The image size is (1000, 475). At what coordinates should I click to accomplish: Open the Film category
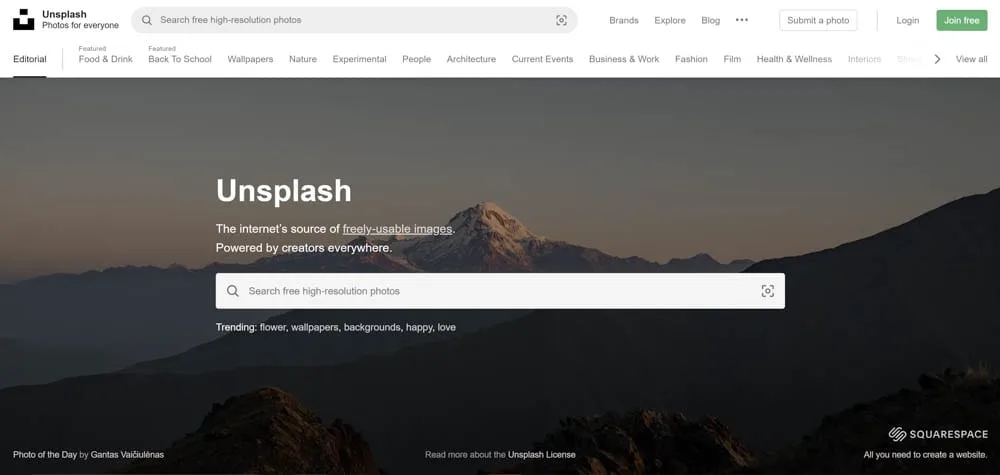point(732,59)
